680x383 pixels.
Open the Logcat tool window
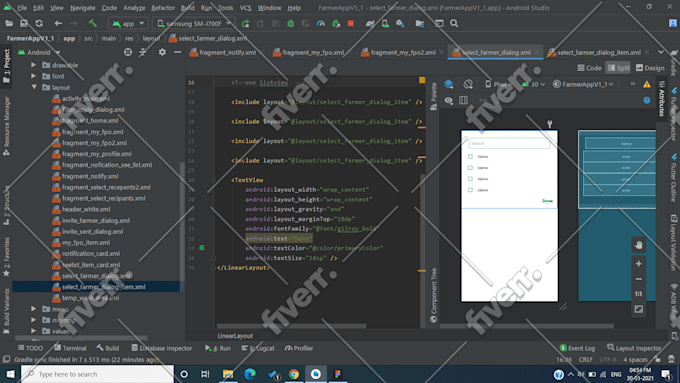coord(258,348)
